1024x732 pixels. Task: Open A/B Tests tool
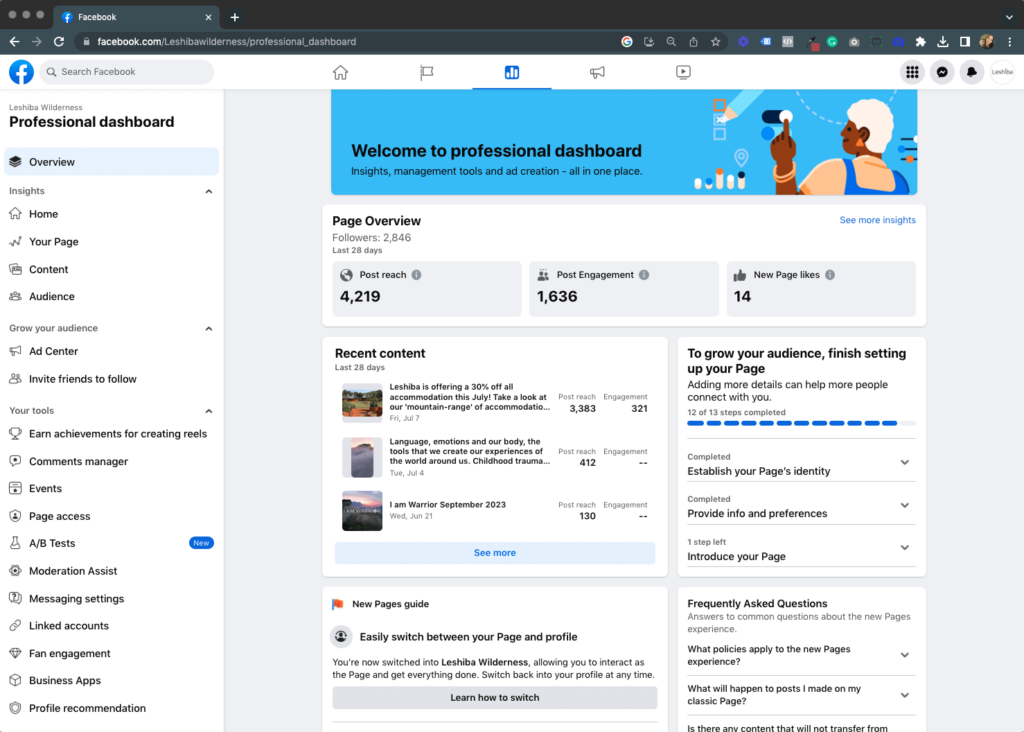point(112,543)
